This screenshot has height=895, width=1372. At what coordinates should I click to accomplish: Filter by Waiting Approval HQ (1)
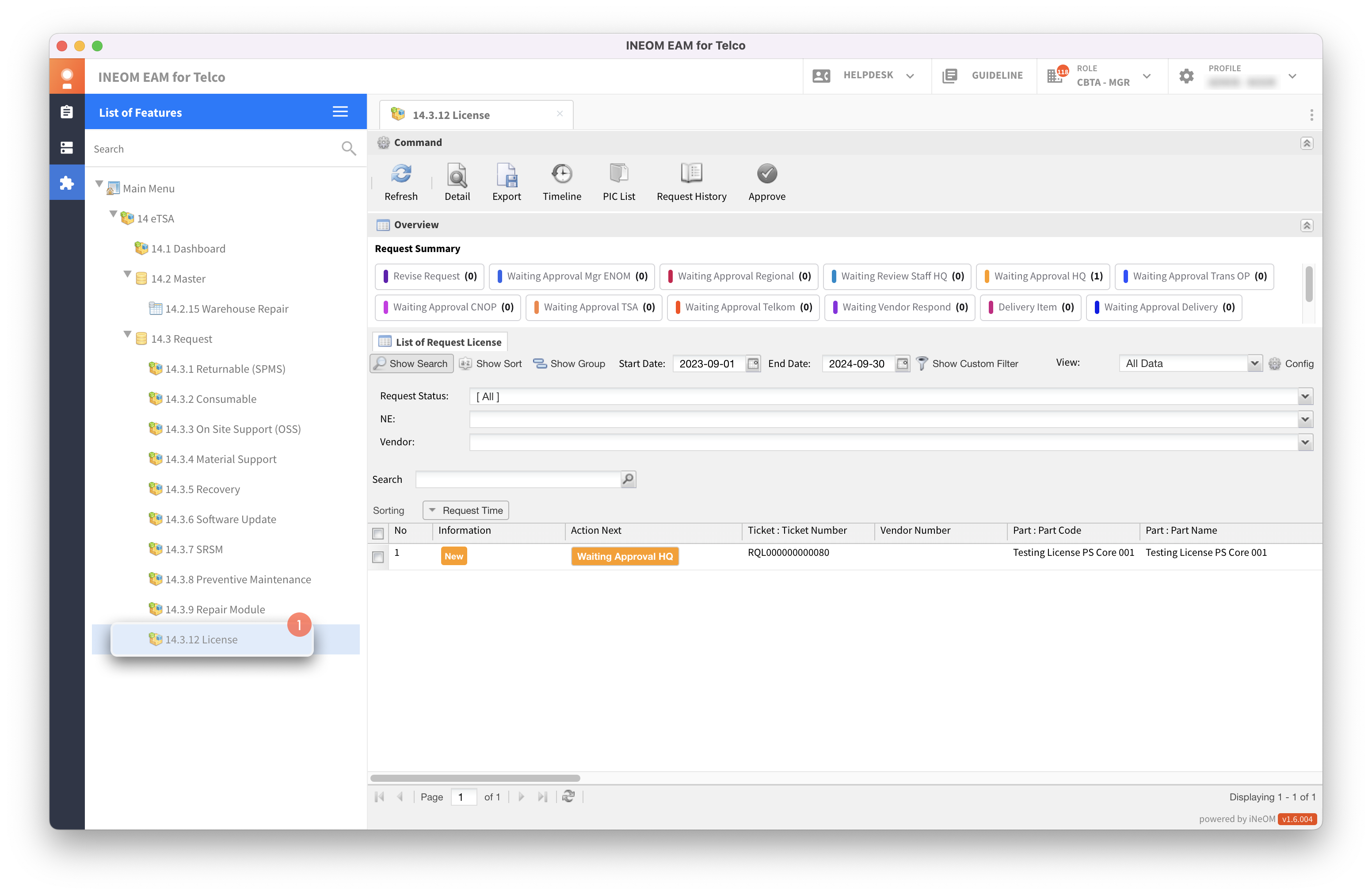1044,276
